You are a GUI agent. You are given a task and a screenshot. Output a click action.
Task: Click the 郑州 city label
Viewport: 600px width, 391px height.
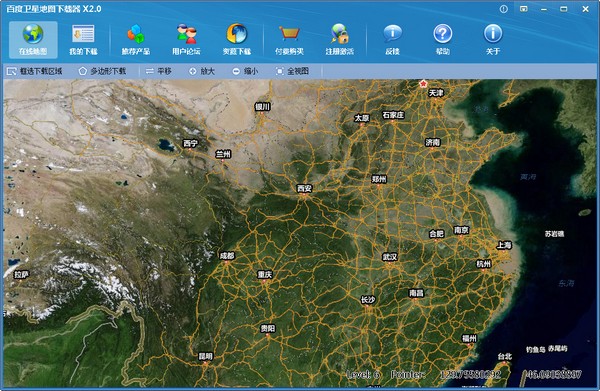379,179
